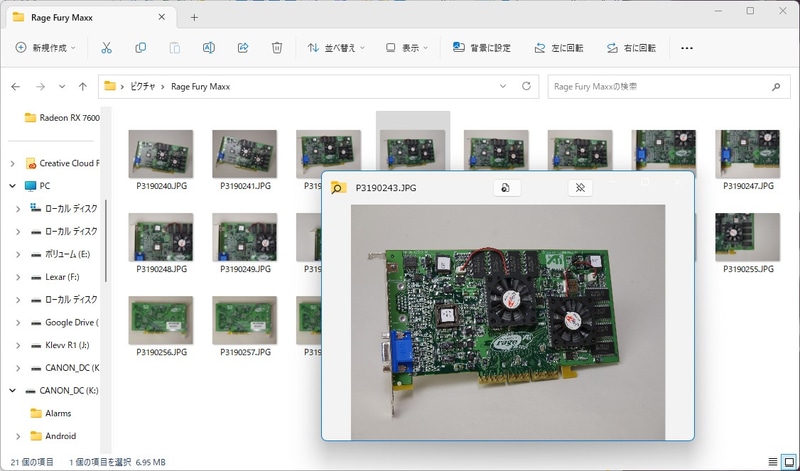The width and height of the screenshot is (800, 471).
Task: Click 左に回転 rotate left button
Action: point(558,48)
